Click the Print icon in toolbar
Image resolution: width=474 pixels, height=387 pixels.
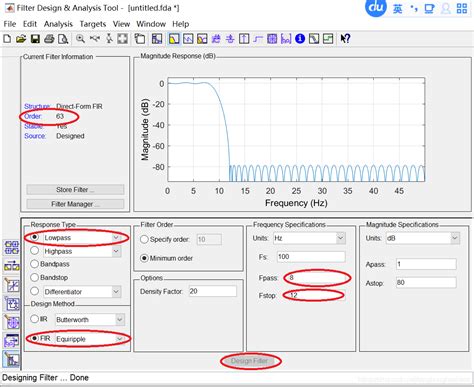(49, 39)
